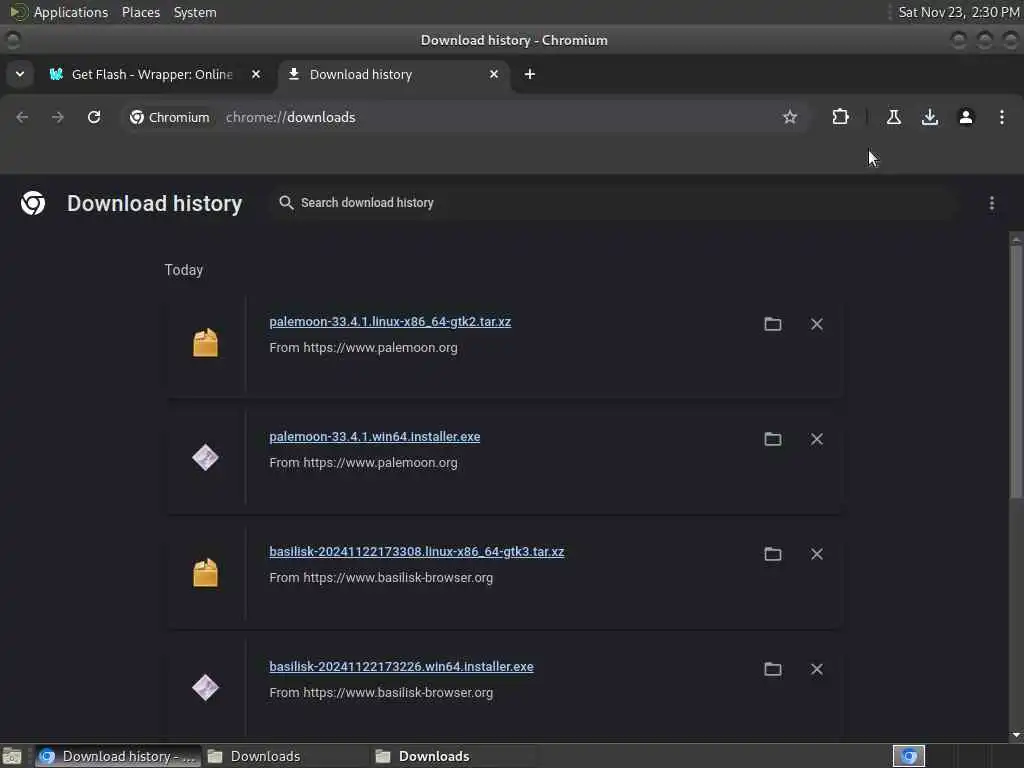The height and width of the screenshot is (768, 1024).
Task: Open palemoon-33.4.1.linux-x86_64-gtk2.tar.xz link
Action: click(390, 321)
